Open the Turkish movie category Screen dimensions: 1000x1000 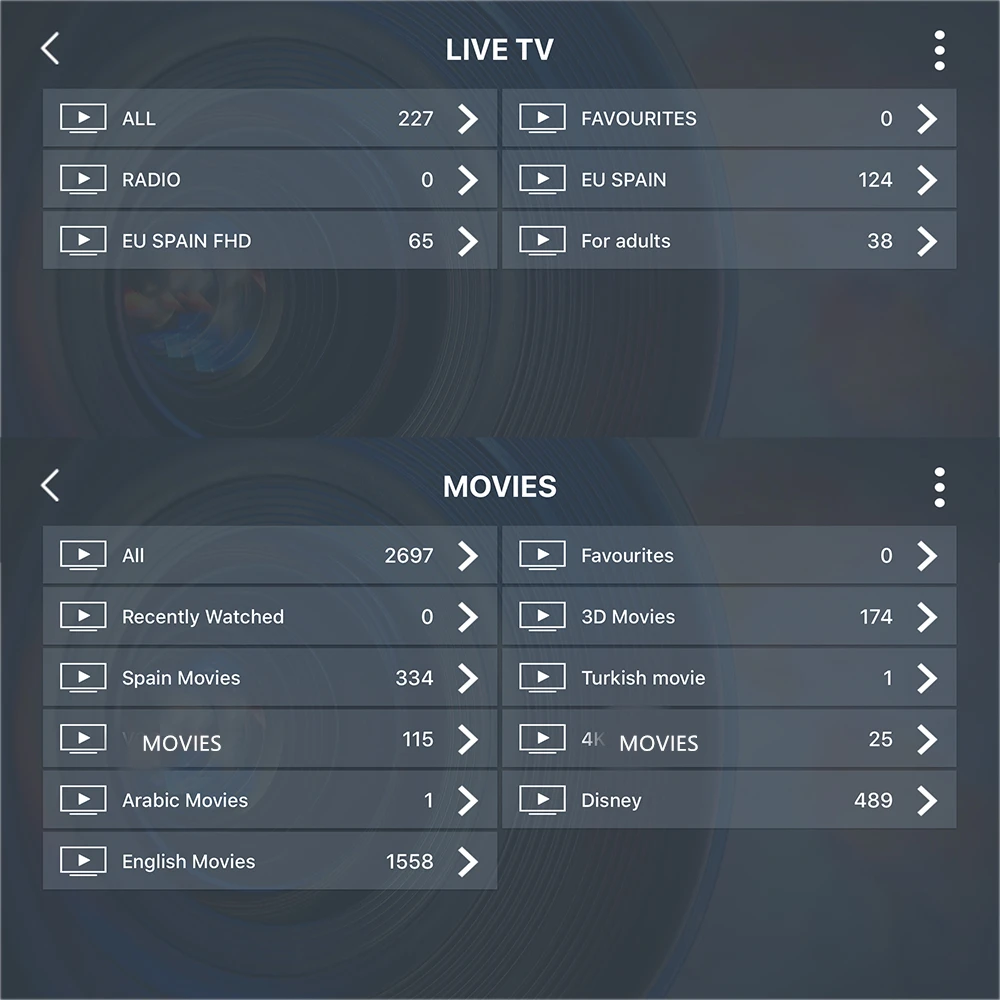coord(729,677)
